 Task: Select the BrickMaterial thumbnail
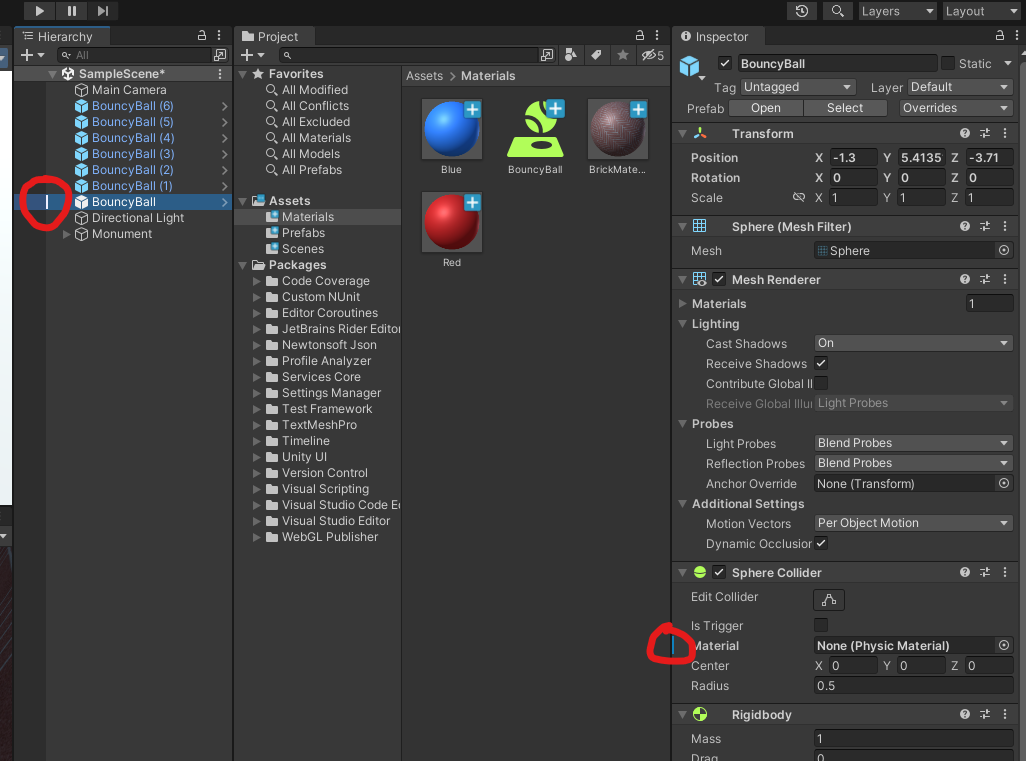pyautogui.click(x=618, y=130)
